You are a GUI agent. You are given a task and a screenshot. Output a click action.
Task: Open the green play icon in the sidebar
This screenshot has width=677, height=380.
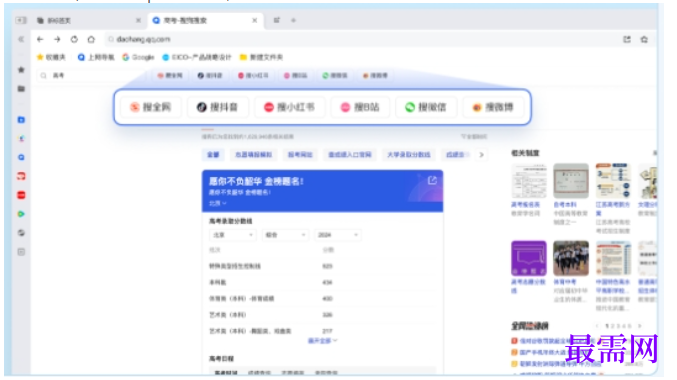tap(21, 214)
